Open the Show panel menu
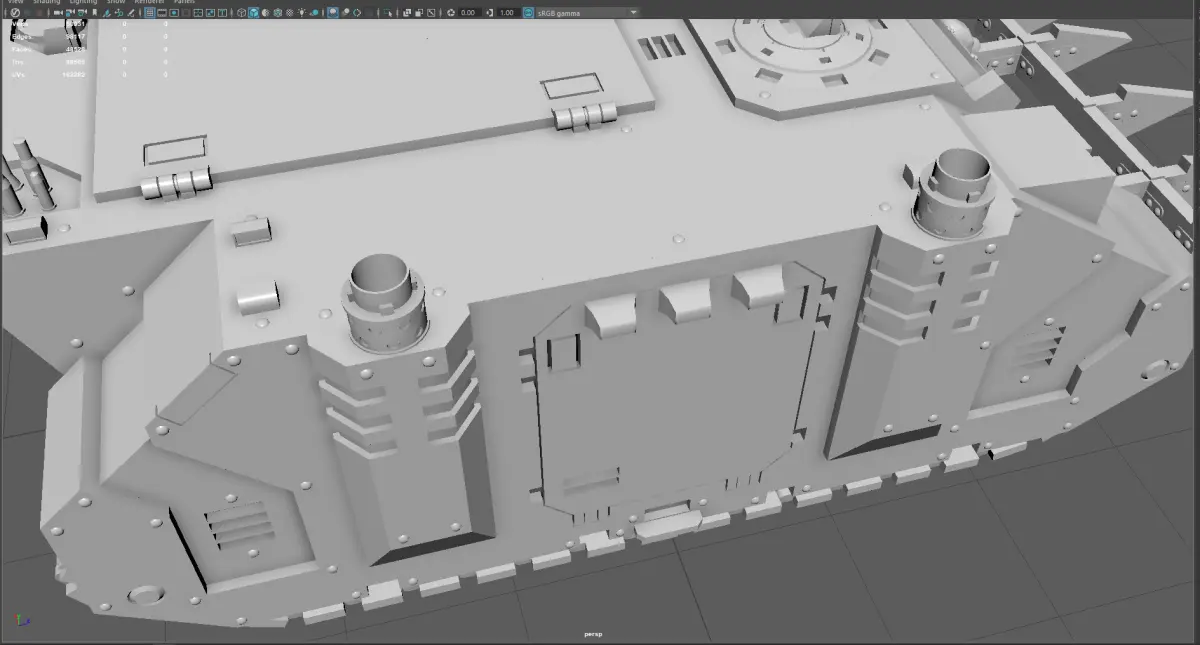Image resolution: width=1200 pixels, height=645 pixels. click(x=116, y=3)
